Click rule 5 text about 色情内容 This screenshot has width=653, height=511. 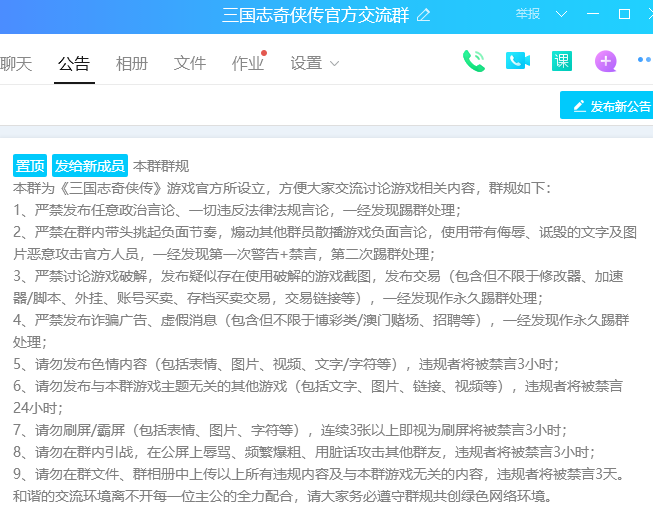286,364
